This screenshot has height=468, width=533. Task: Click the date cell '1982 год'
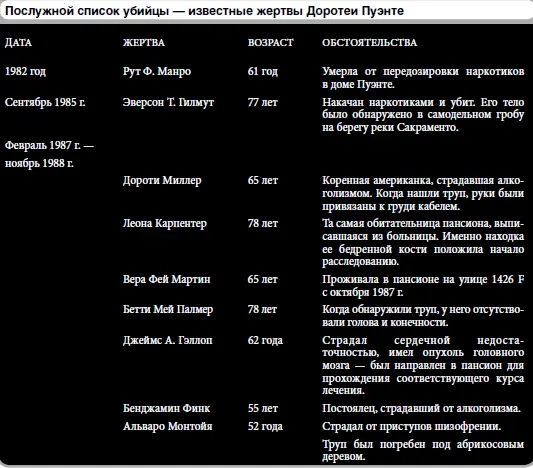pos(25,71)
